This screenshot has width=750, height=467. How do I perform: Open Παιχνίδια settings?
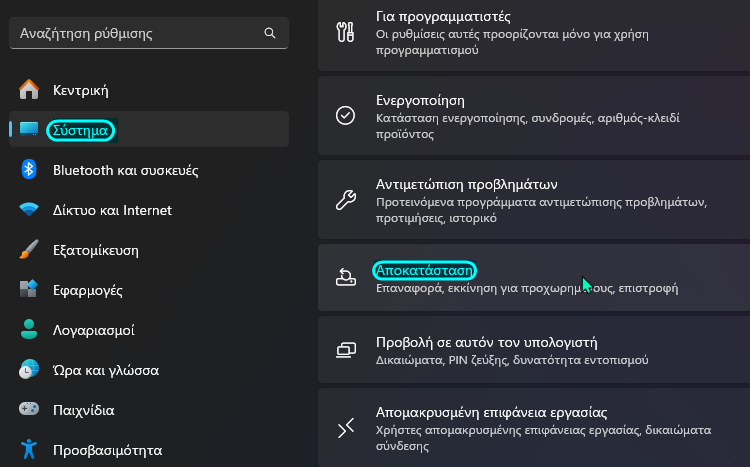point(149,410)
